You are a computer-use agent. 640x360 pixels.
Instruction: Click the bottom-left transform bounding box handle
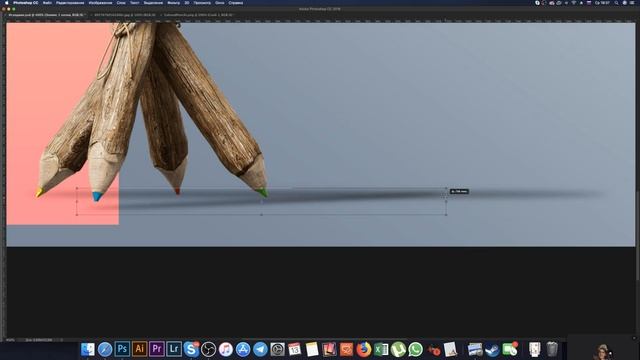pos(77,214)
